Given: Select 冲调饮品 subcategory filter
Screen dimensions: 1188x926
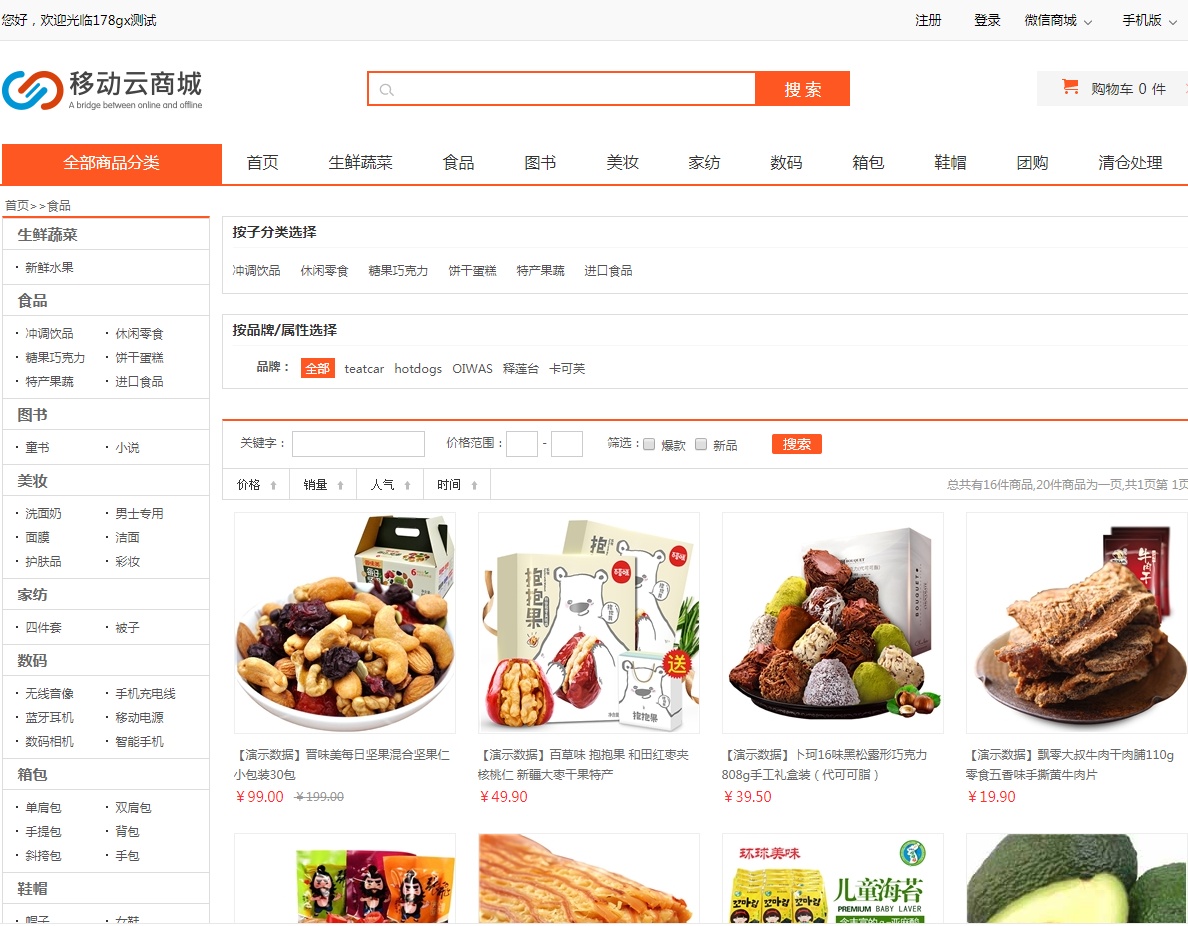Looking at the screenshot, I should (x=256, y=271).
